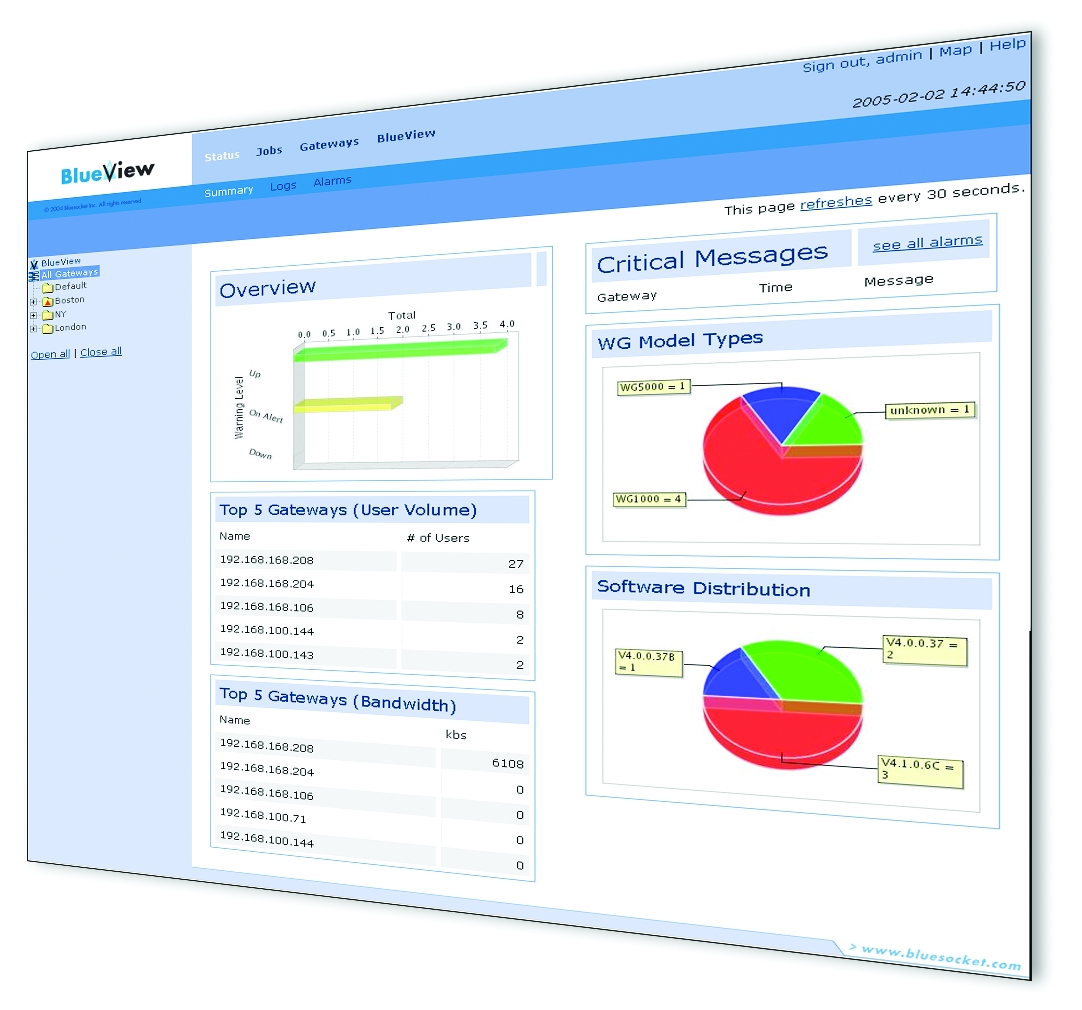Screen dimensions: 1082x1010
Task: Switch to the Alarms sub-tab
Action: point(332,181)
